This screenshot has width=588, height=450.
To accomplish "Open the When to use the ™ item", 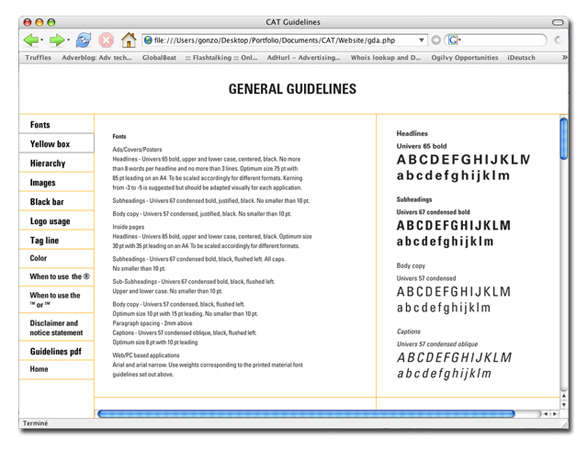I will (56, 300).
